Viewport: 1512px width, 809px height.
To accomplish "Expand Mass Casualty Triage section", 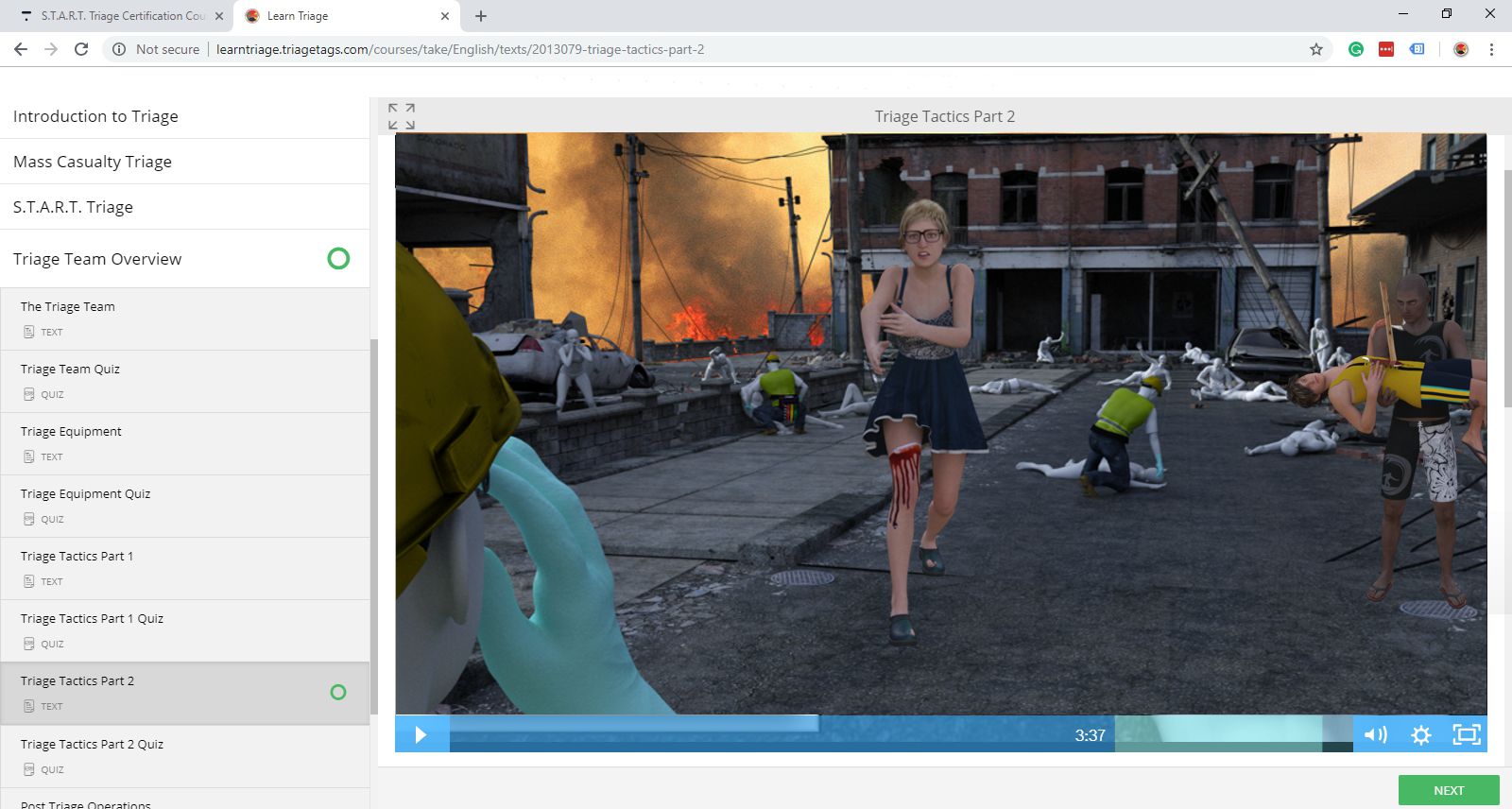I will pyautogui.click(x=184, y=162).
